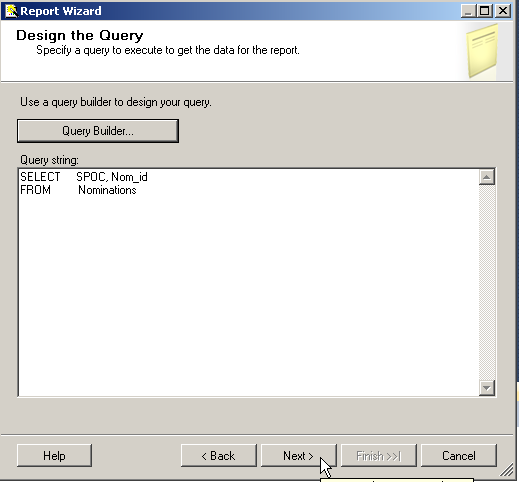Close the Report Wizard dialog

point(503,11)
